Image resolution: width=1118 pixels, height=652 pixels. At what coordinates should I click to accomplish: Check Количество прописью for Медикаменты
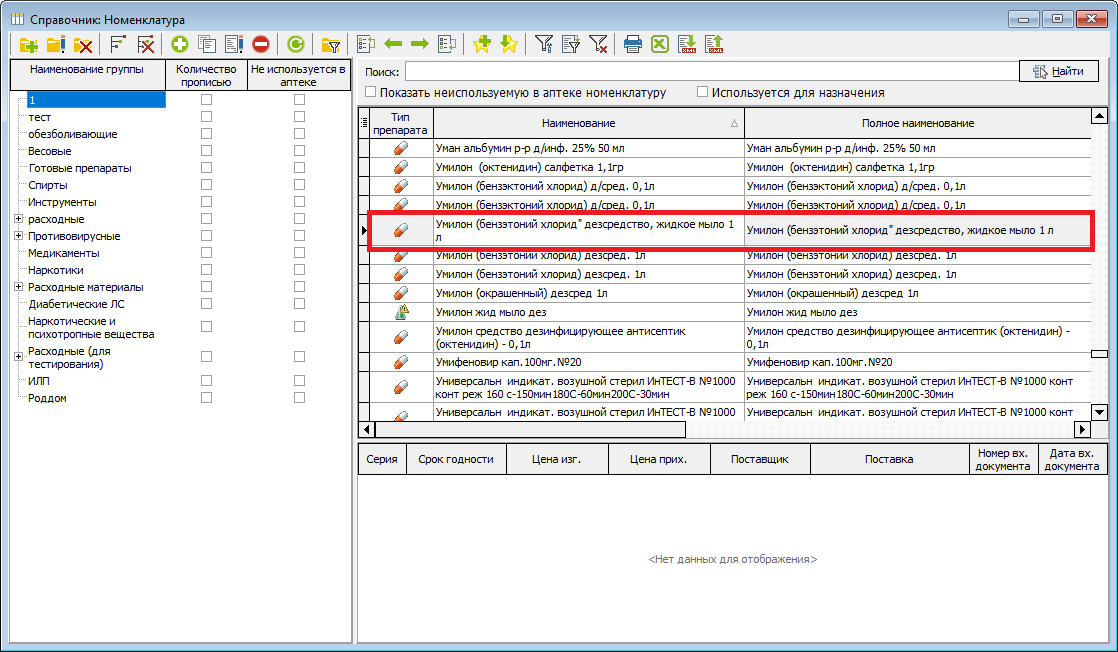tap(206, 253)
